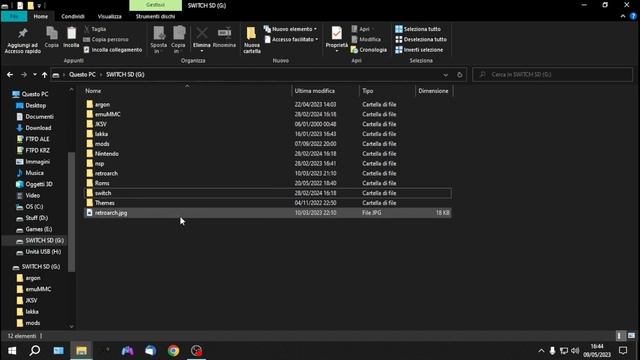This screenshot has width=640, height=360.
Task: Click Deseleziona tutto
Action: point(421,39)
